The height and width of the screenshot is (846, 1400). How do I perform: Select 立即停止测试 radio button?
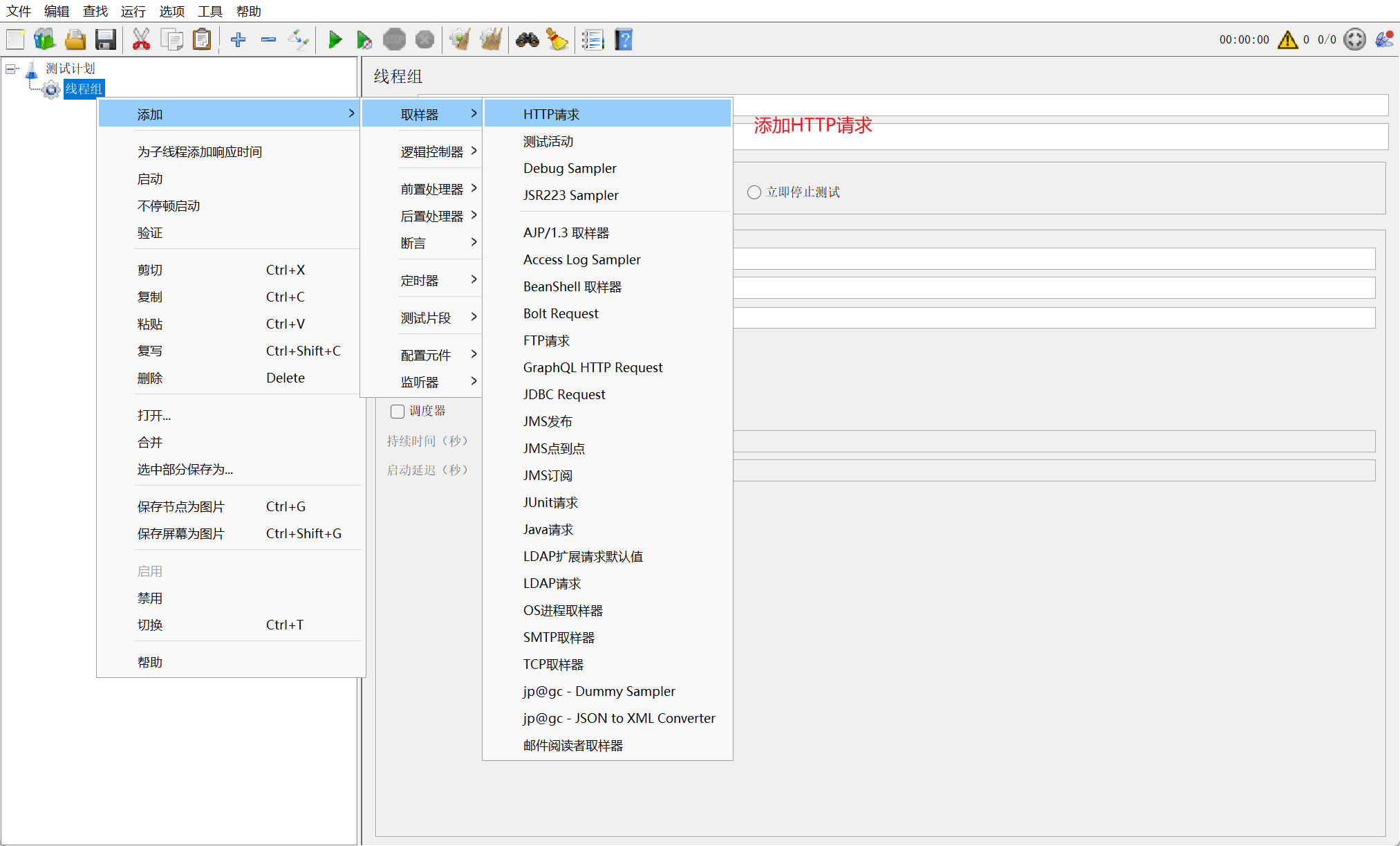point(754,192)
